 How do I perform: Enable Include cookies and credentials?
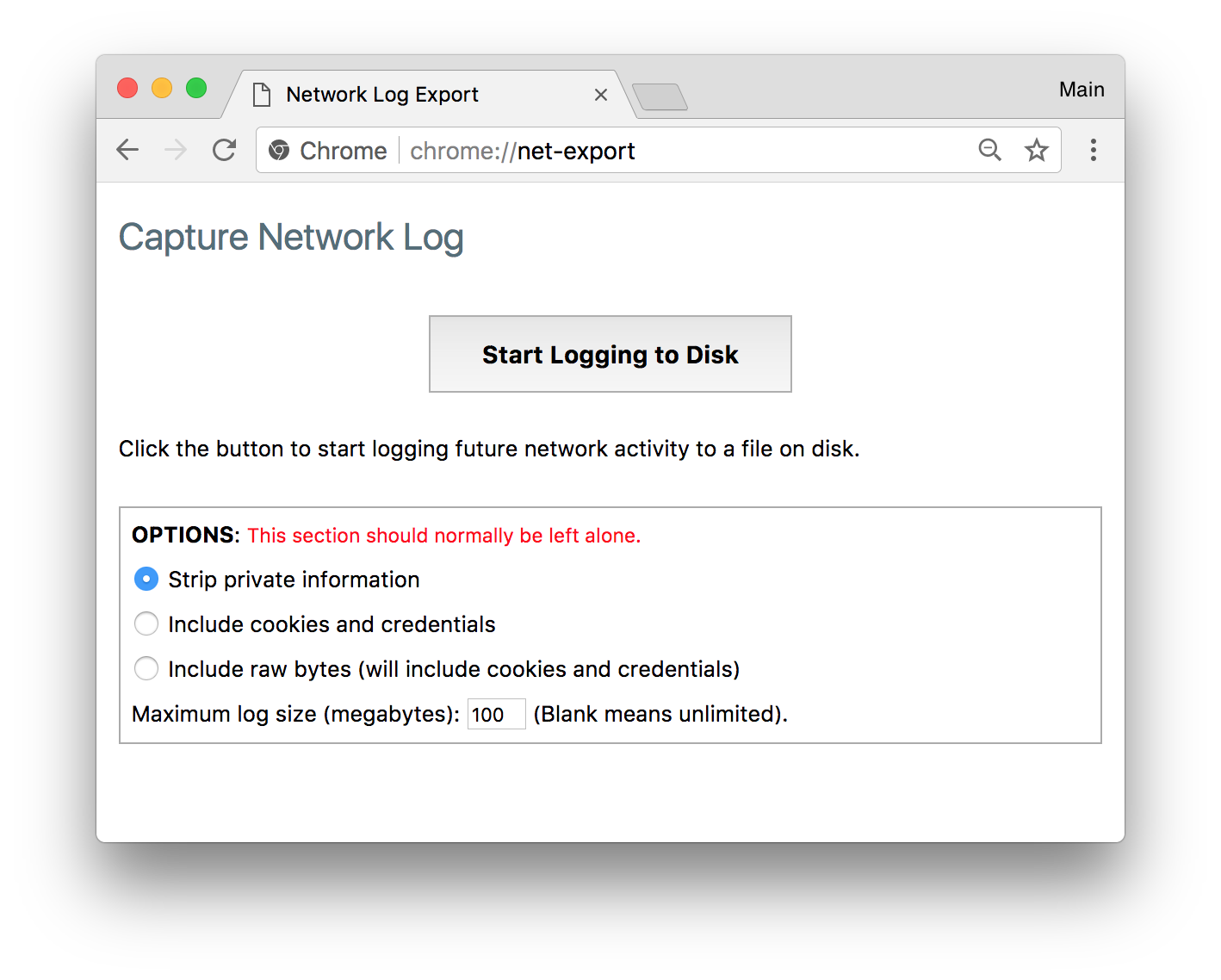point(146,623)
